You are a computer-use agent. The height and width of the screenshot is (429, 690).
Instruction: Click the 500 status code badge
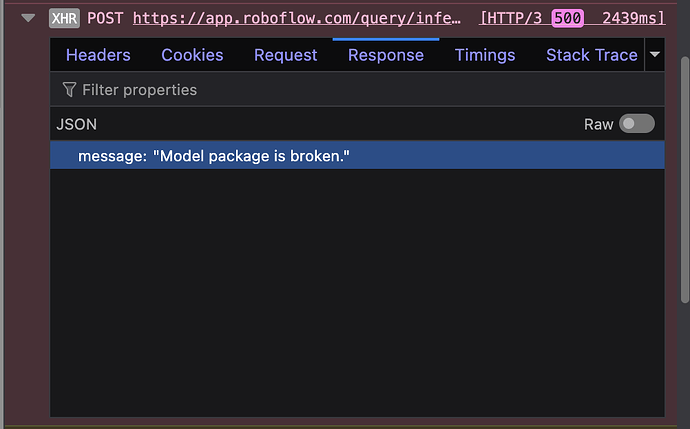(x=568, y=18)
